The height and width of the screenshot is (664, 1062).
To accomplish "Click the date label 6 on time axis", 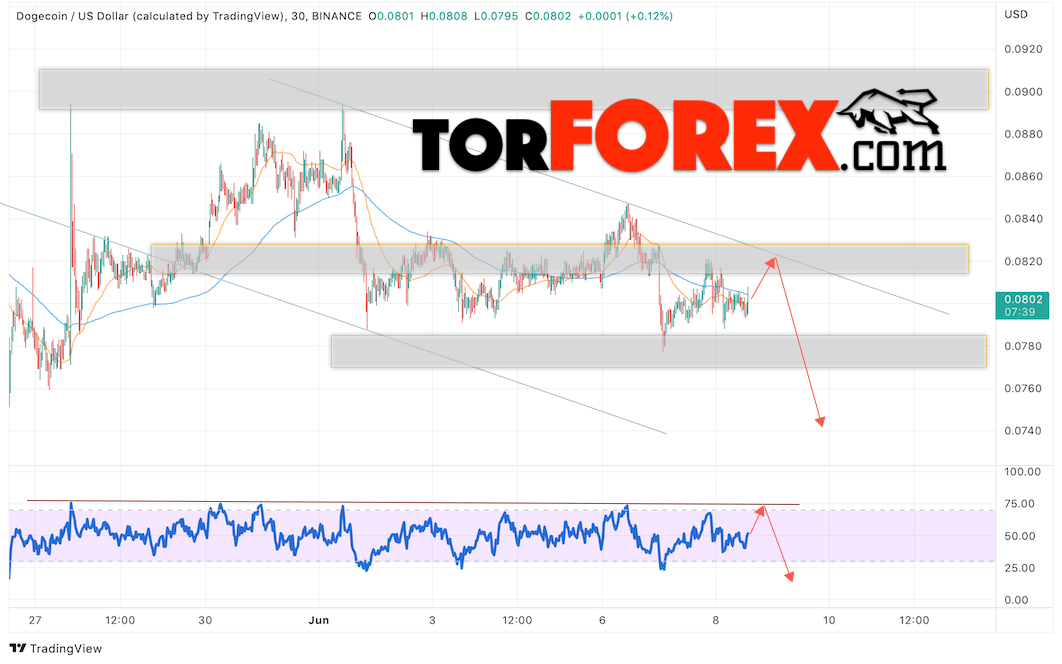I will tap(602, 620).
